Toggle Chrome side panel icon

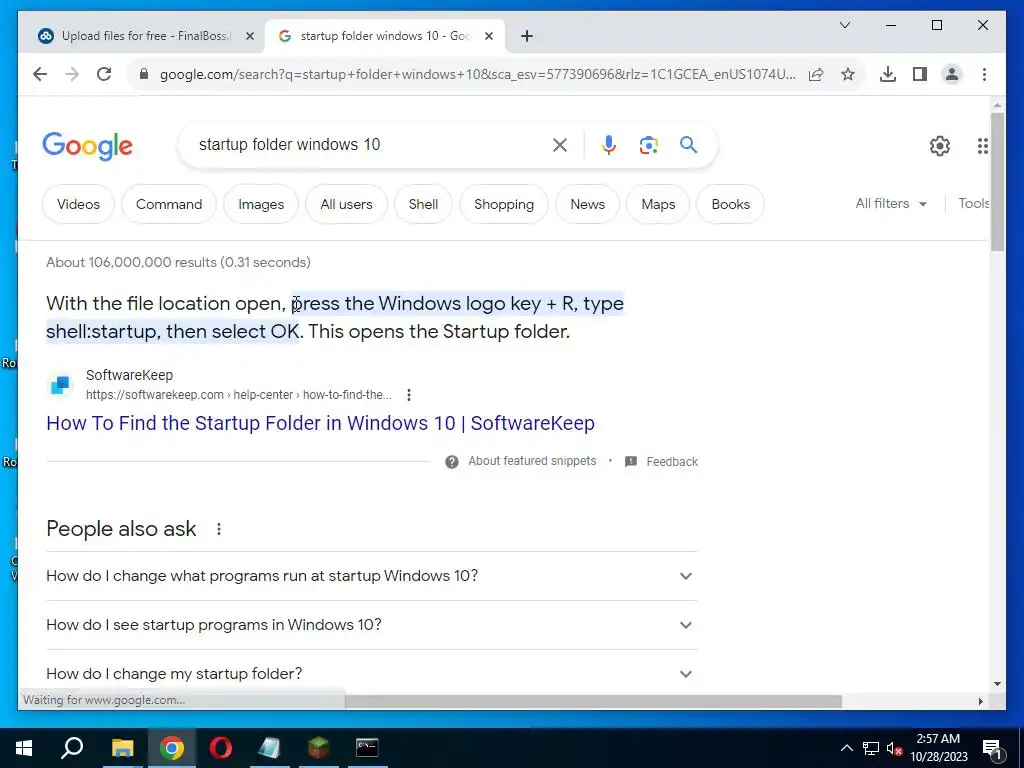(920, 74)
